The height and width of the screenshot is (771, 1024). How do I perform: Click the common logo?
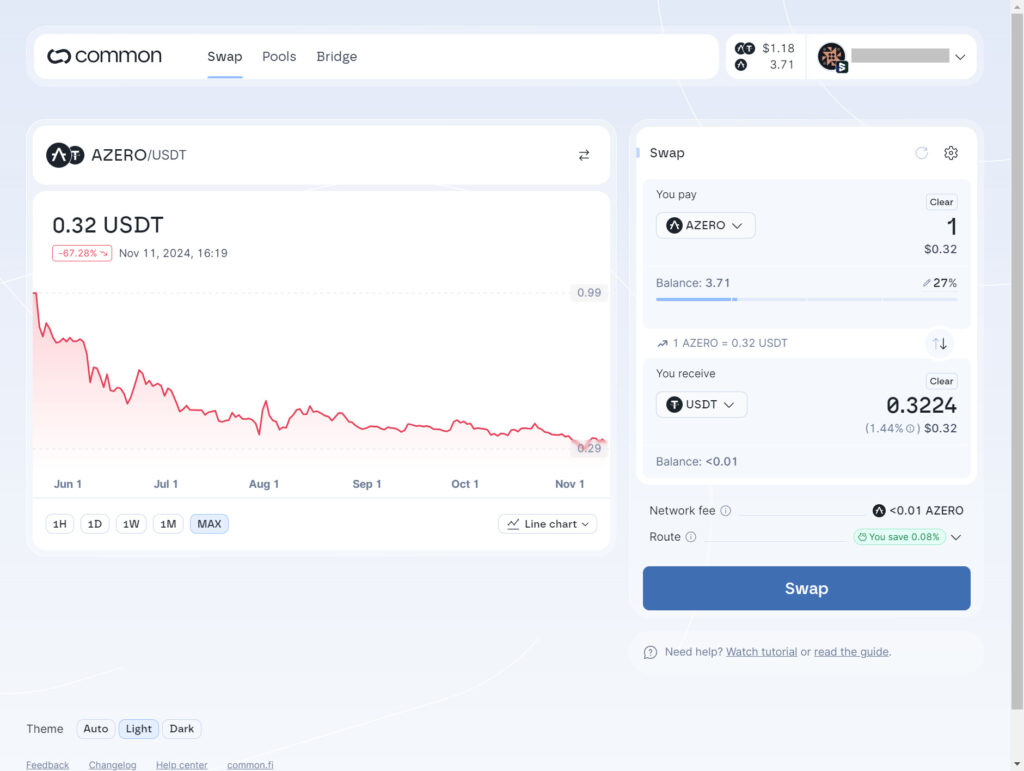[x=104, y=56]
